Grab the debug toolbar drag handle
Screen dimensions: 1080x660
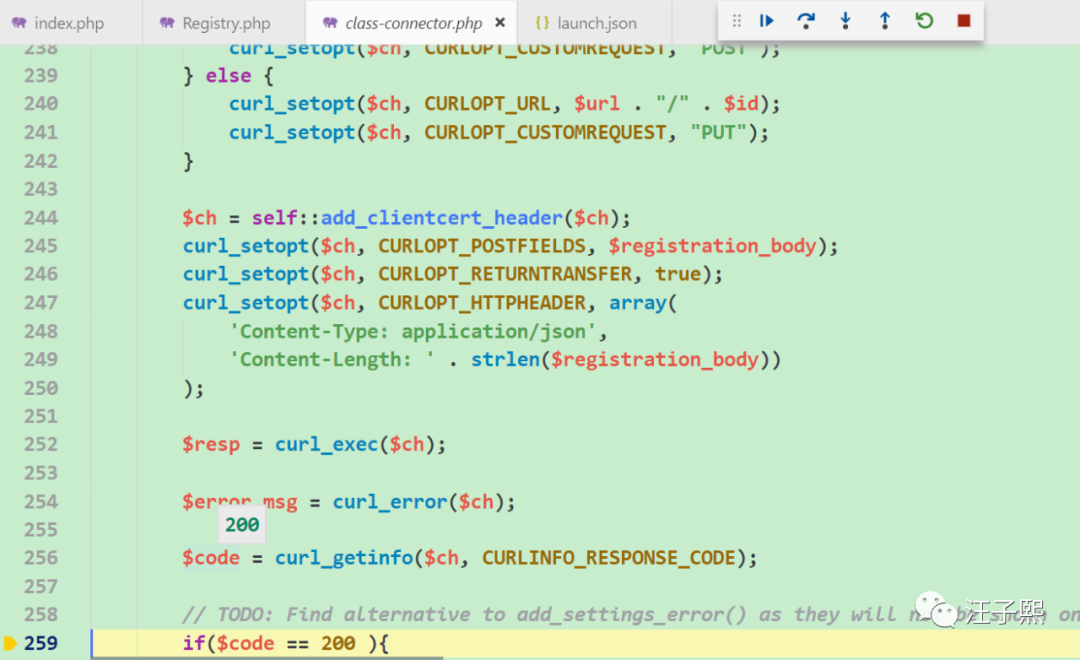pos(736,21)
